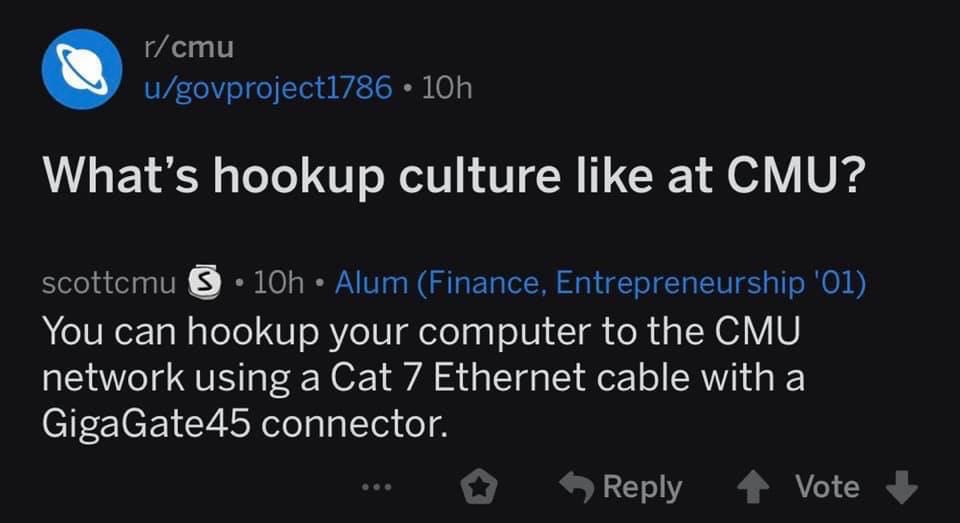This screenshot has height=523, width=960.
Task: Open commenter scottcmu's username
Action: (109, 282)
